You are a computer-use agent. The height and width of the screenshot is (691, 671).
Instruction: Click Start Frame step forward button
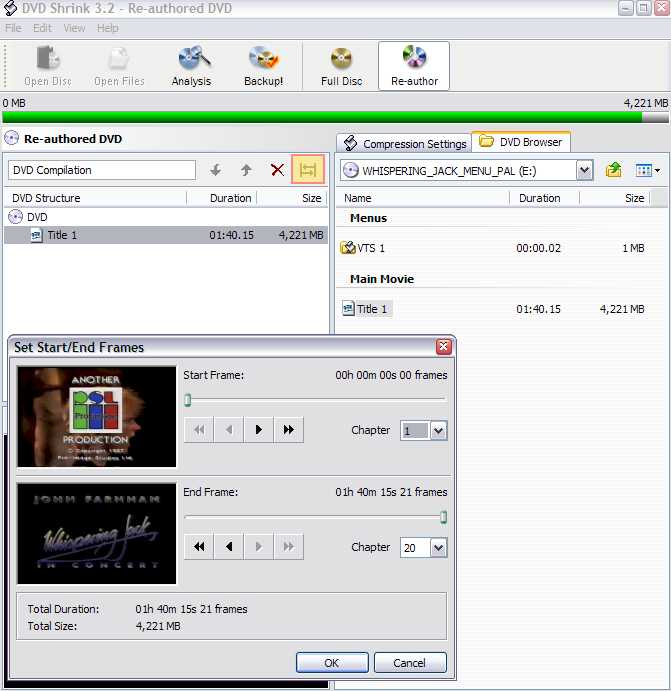[x=259, y=430]
